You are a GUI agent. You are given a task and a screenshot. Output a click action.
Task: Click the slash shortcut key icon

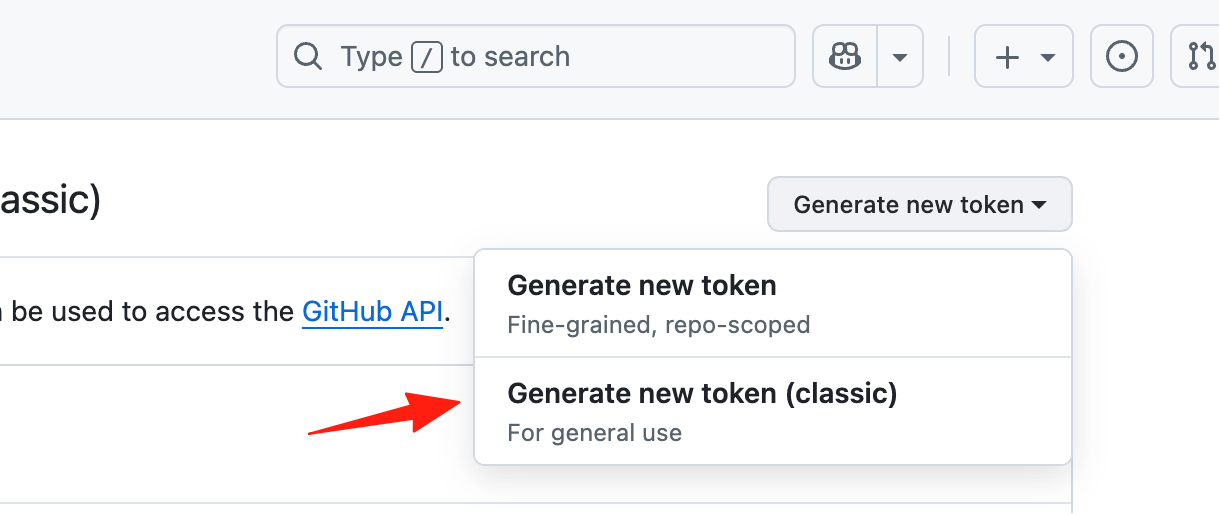click(x=427, y=57)
